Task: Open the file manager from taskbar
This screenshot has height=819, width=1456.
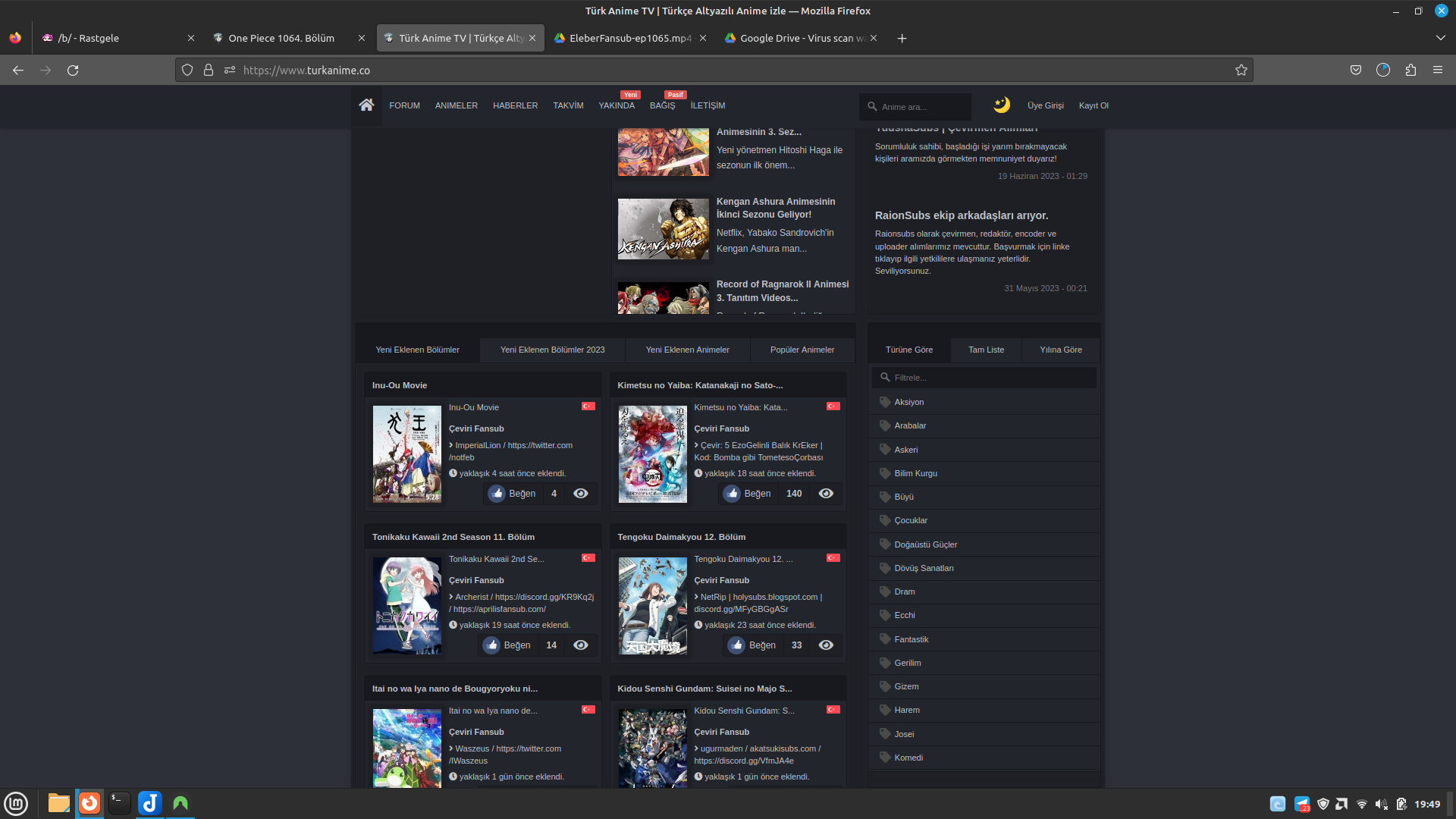Action: point(59,803)
